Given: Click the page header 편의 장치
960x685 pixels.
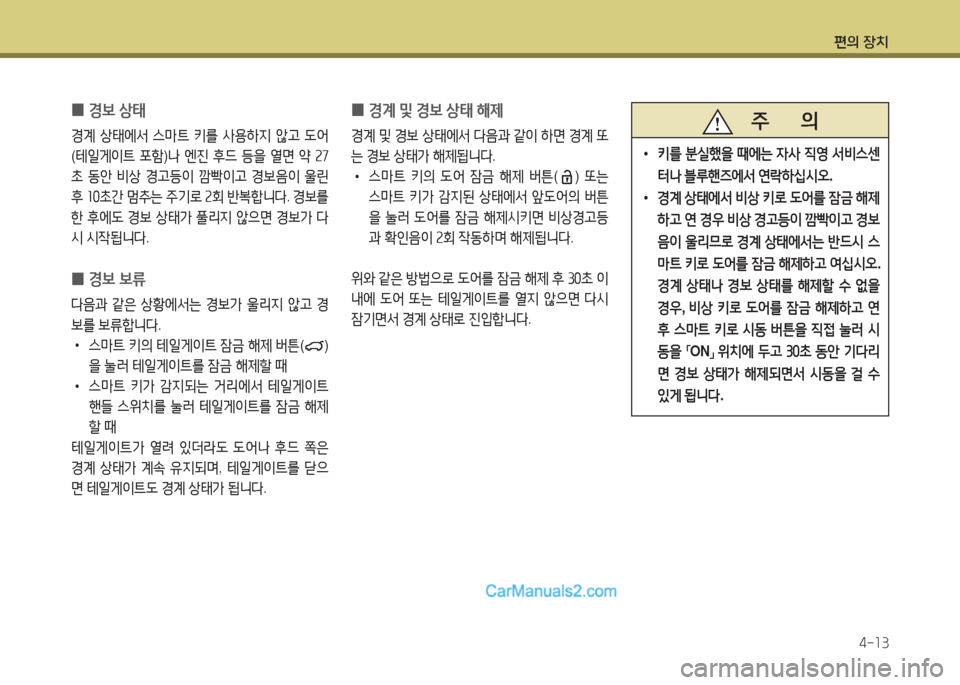Looking at the screenshot, I should [861, 42].
